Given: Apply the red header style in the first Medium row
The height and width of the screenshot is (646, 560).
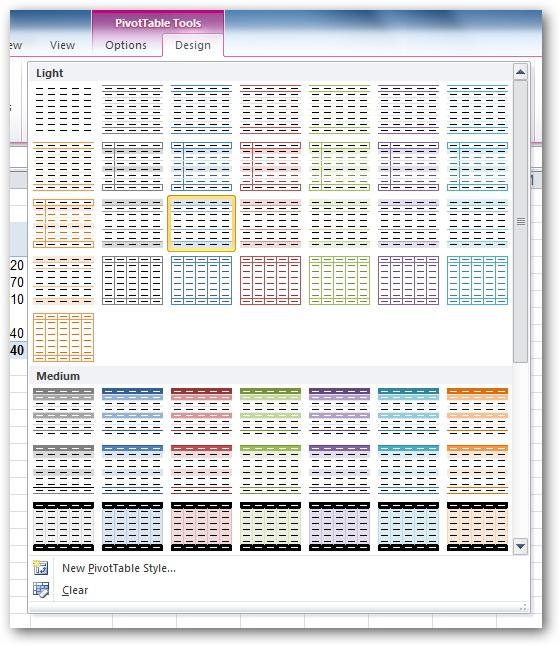Looking at the screenshot, I should [202, 411].
